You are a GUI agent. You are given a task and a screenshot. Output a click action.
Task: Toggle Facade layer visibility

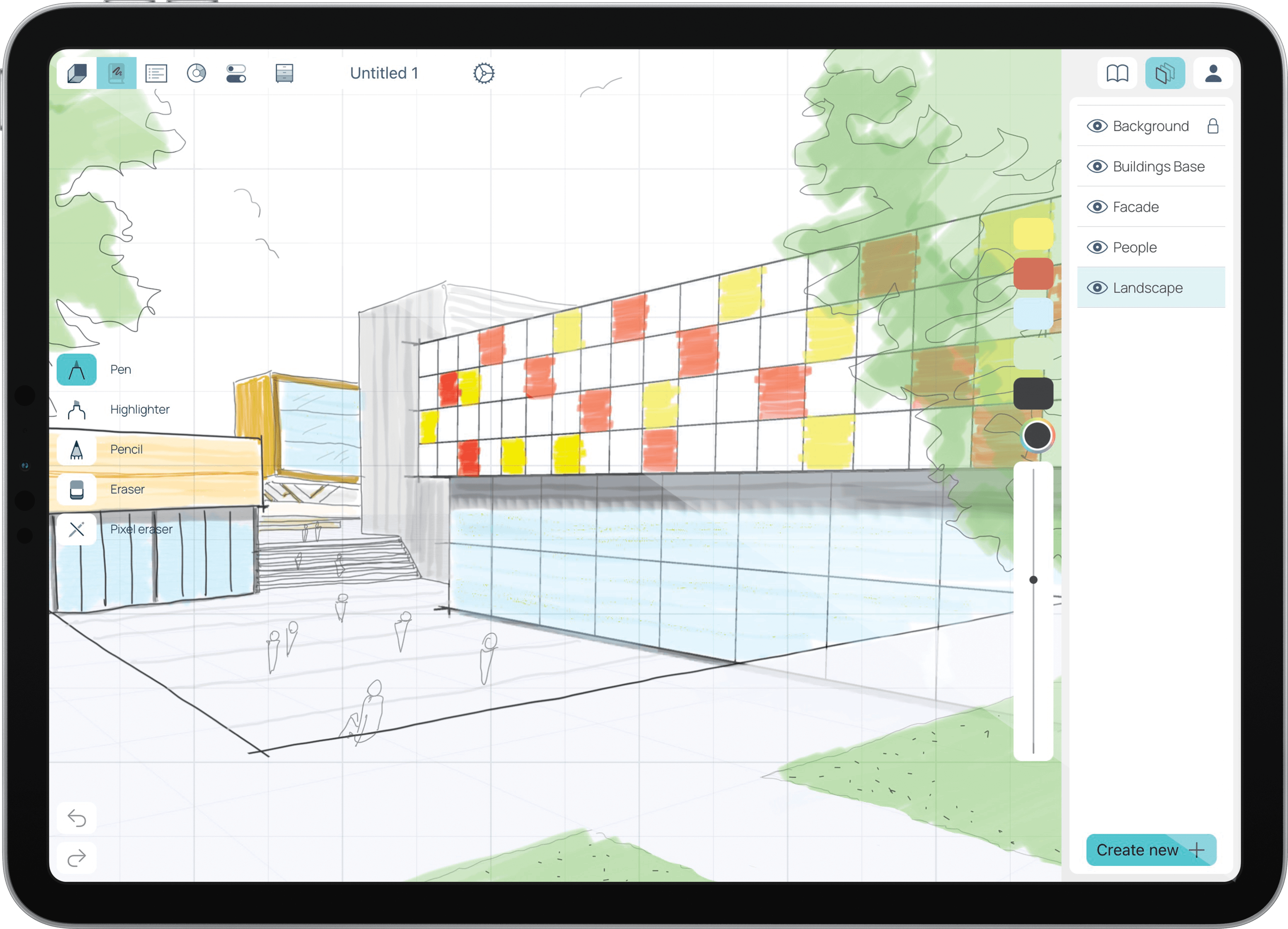click(x=1097, y=207)
